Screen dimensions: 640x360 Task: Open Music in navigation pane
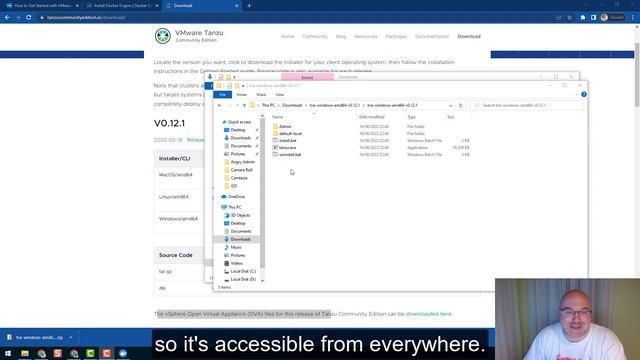coord(236,247)
